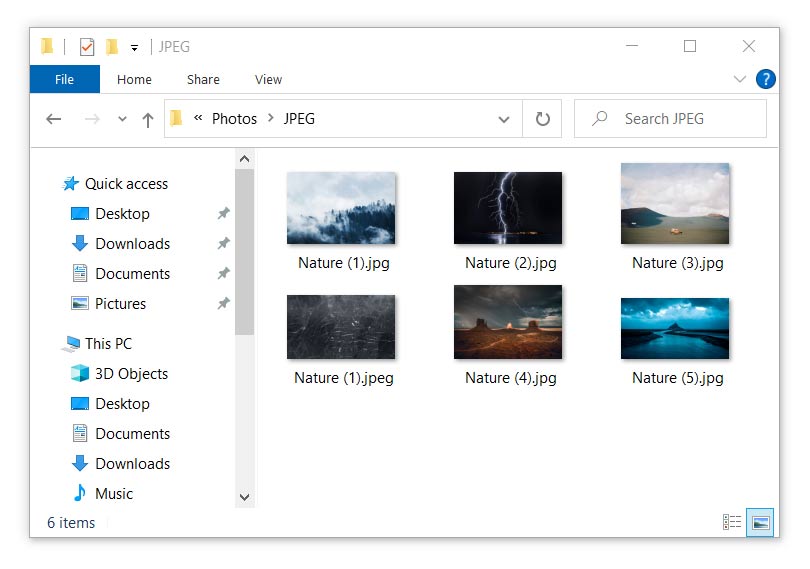This screenshot has width=810, height=569.
Task: Expand the ribbon with the chevron
Action: (x=740, y=79)
